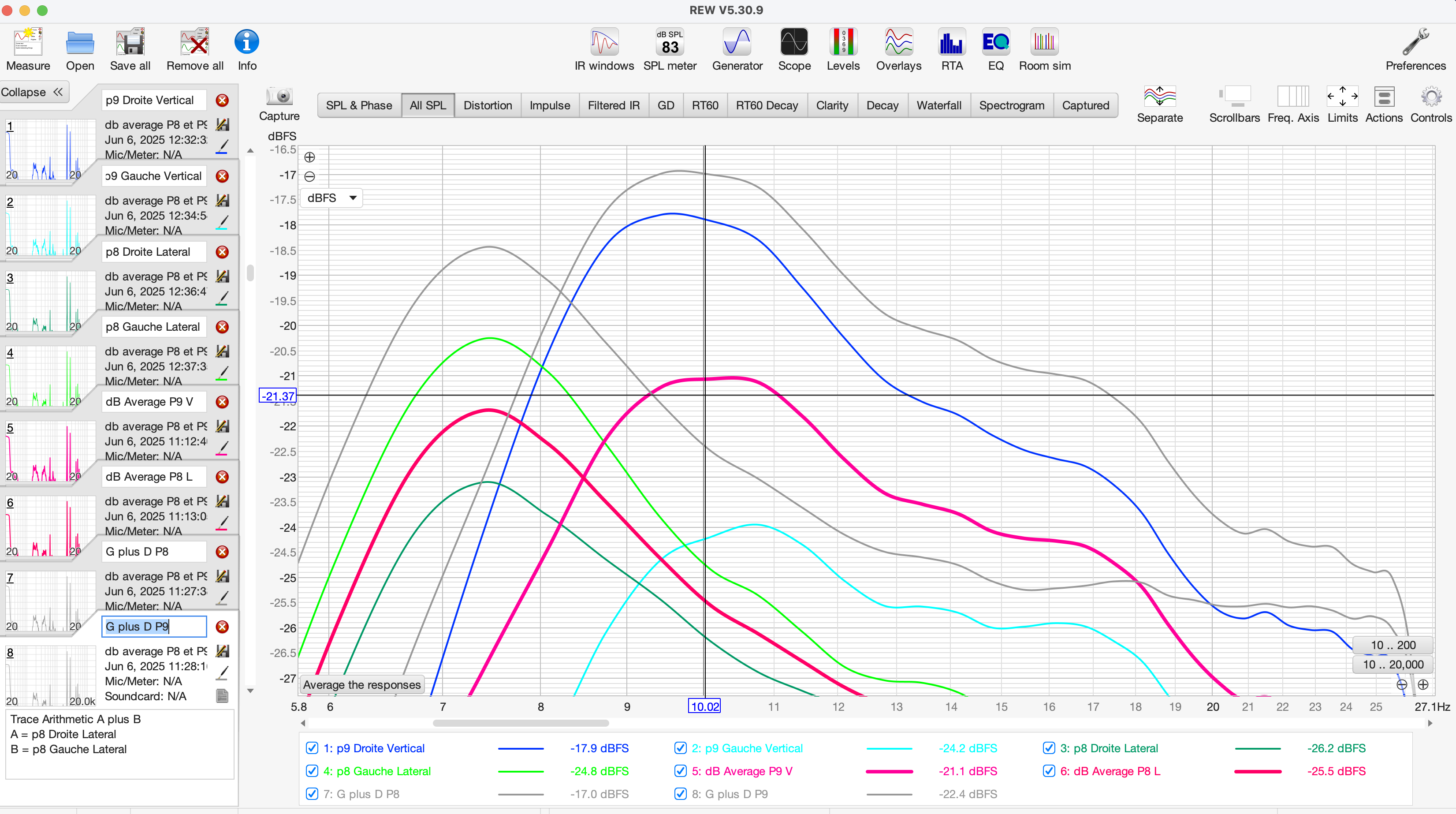
Task: Uncheck the p9 Droite Vertical trace
Action: [312, 748]
